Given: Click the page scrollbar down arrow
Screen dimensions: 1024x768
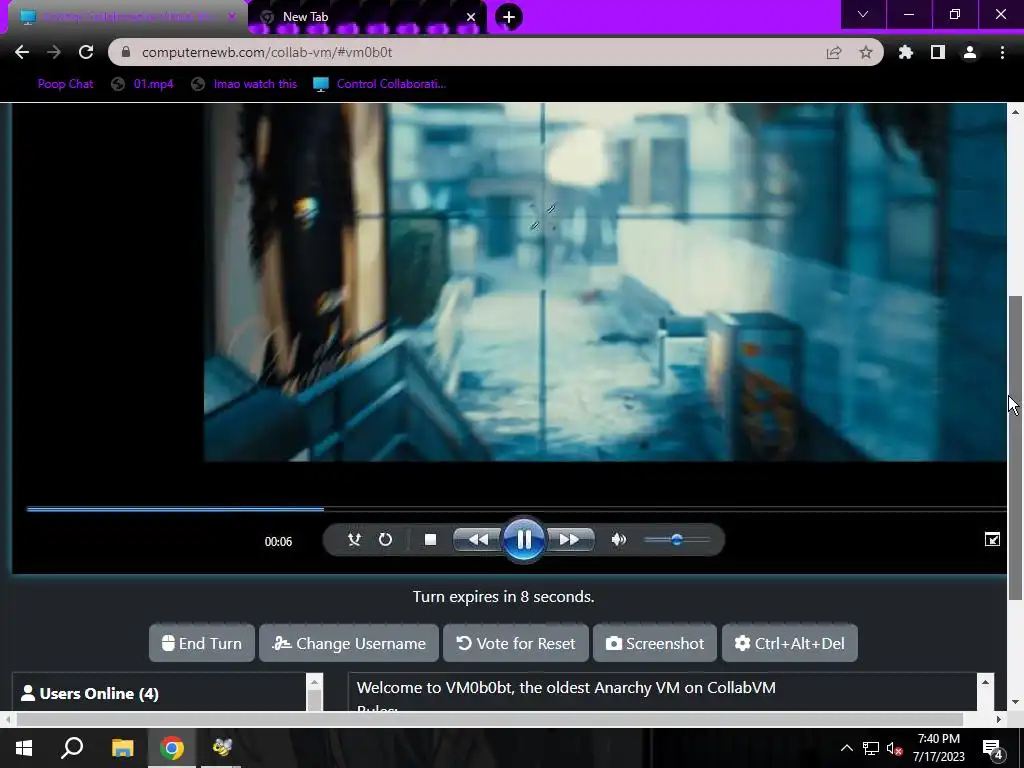Looking at the screenshot, I should (x=1016, y=702).
